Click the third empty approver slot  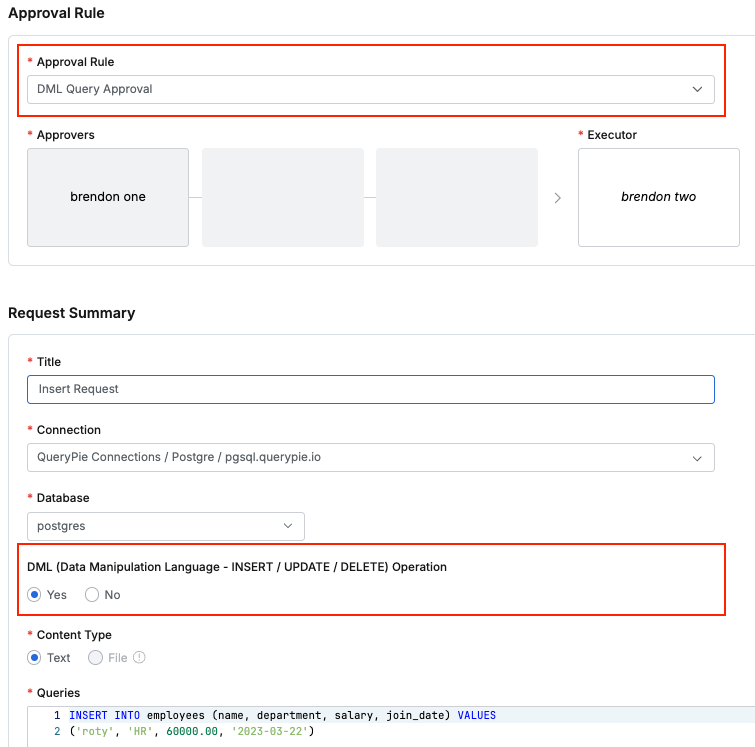pyautogui.click(x=457, y=197)
